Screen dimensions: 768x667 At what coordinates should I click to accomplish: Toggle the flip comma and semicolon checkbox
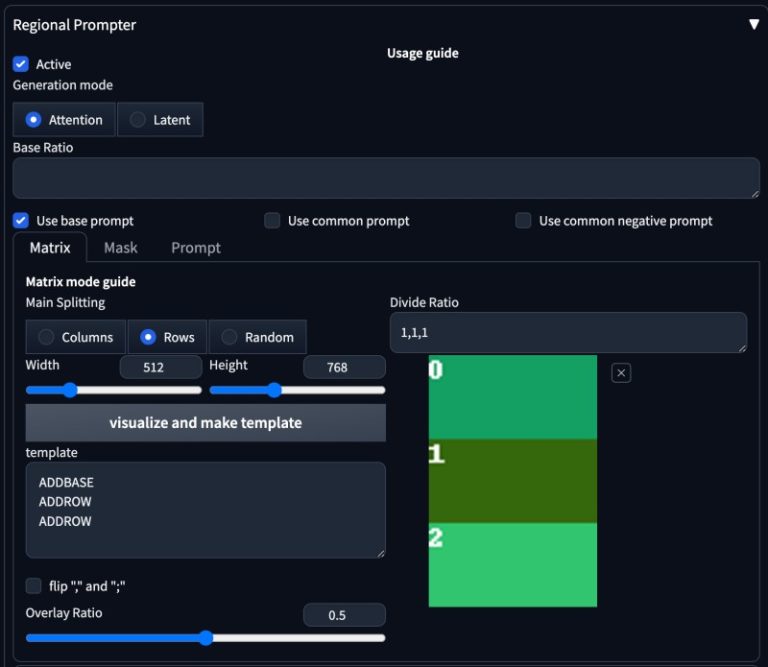coord(34,586)
